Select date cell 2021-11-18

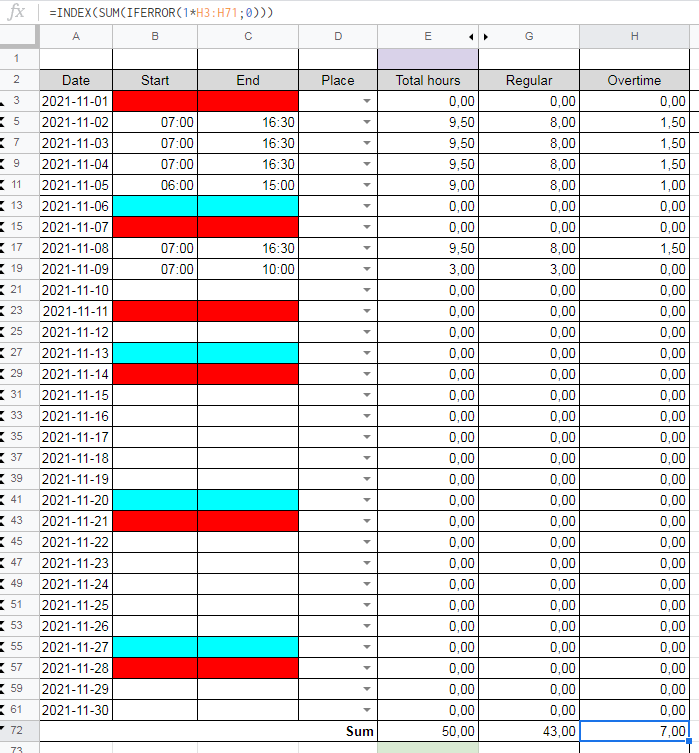[76, 458]
